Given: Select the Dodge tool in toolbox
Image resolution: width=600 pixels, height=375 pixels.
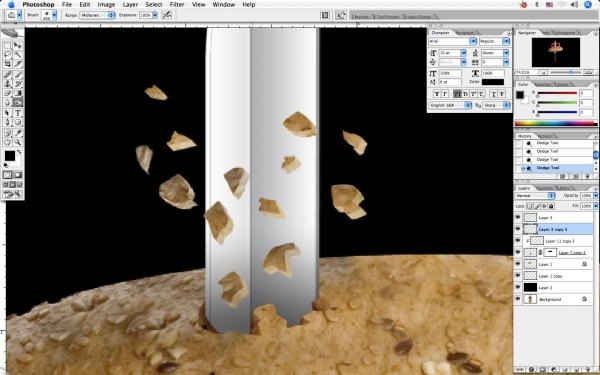Looking at the screenshot, I should point(18,102).
